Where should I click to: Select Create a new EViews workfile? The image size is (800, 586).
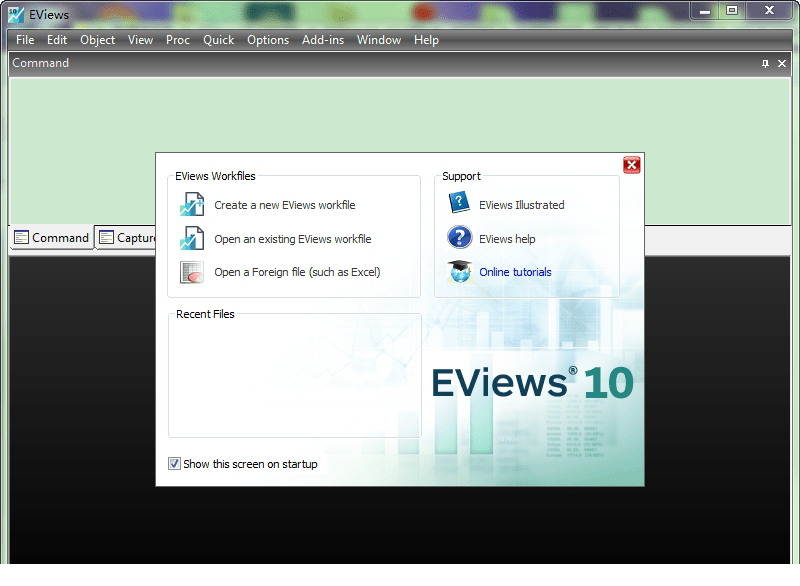285,205
